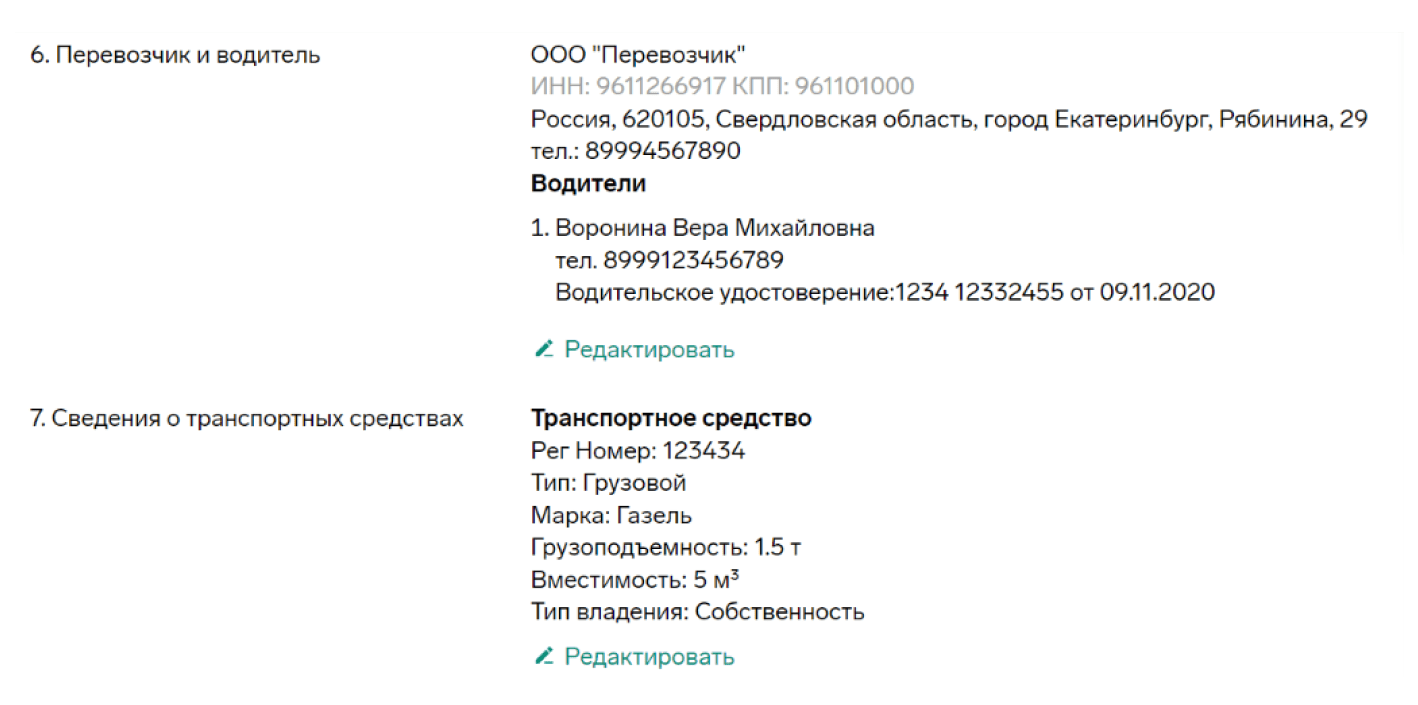Image resolution: width=1418 pixels, height=705 pixels.
Task: Click driver phone 8999123456789
Action: tap(669, 260)
